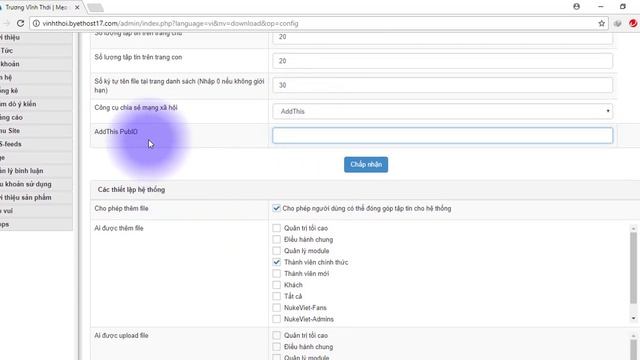Check the Khách checkbox
640x360 pixels.
coord(276,285)
